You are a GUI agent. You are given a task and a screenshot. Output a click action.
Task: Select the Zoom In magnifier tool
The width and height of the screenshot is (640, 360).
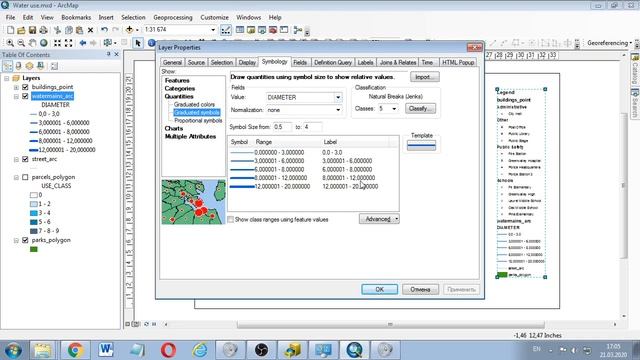10,43
